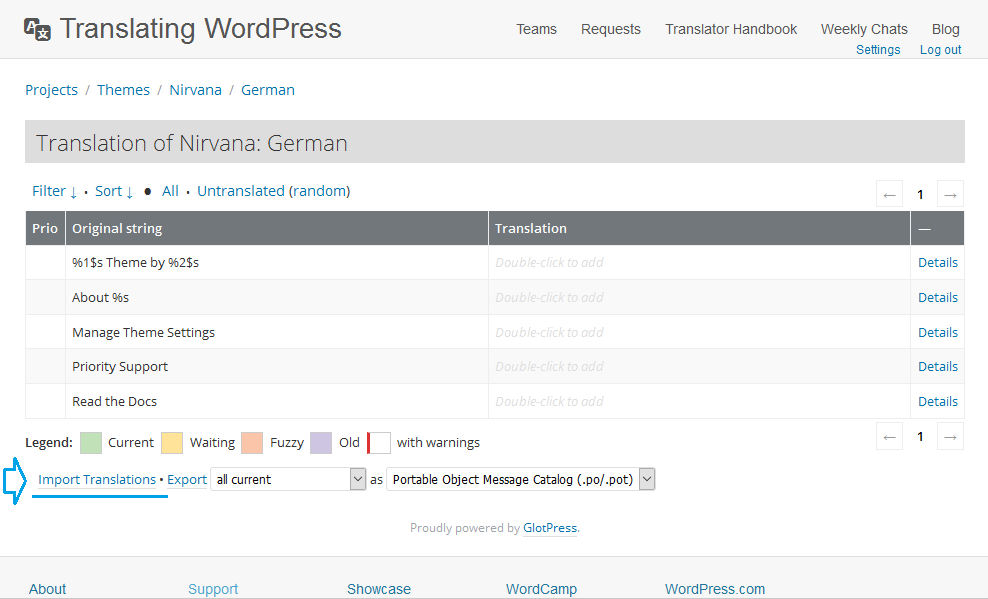This screenshot has height=599, width=988.
Task: Open the footer Support link
Action: coord(213,590)
